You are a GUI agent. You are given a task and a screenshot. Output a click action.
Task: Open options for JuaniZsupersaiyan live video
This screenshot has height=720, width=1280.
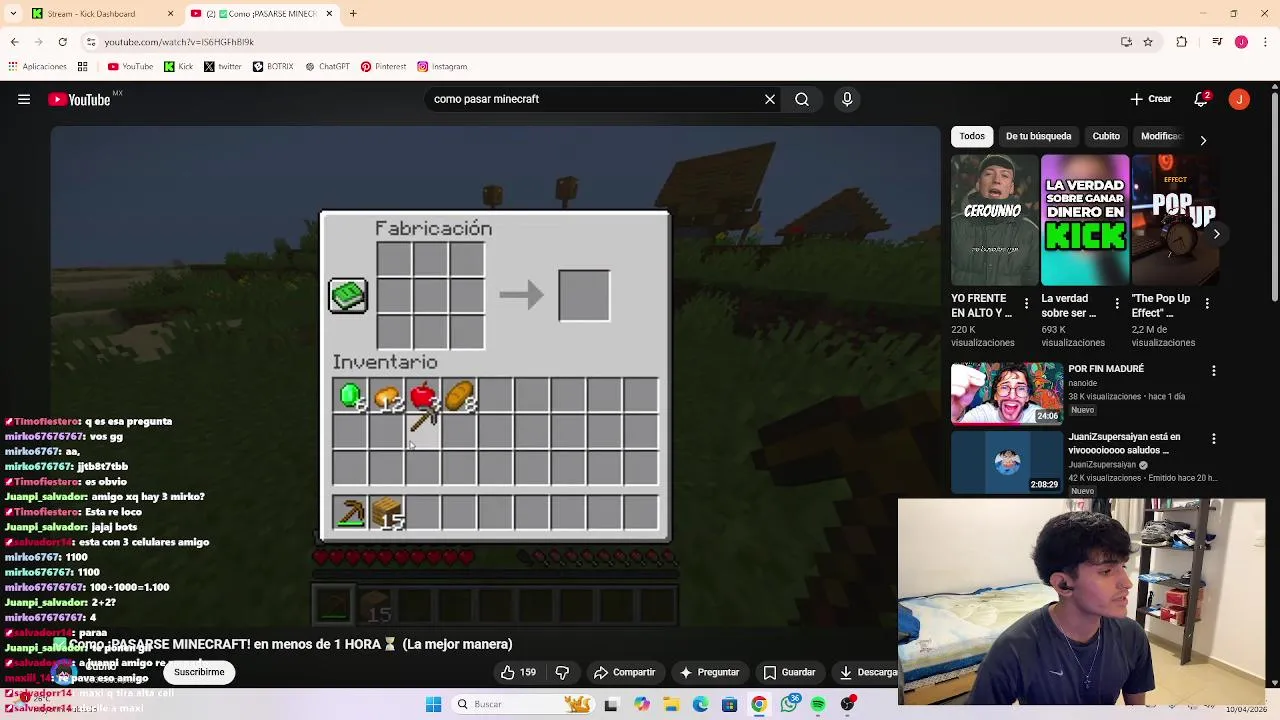click(x=1214, y=439)
